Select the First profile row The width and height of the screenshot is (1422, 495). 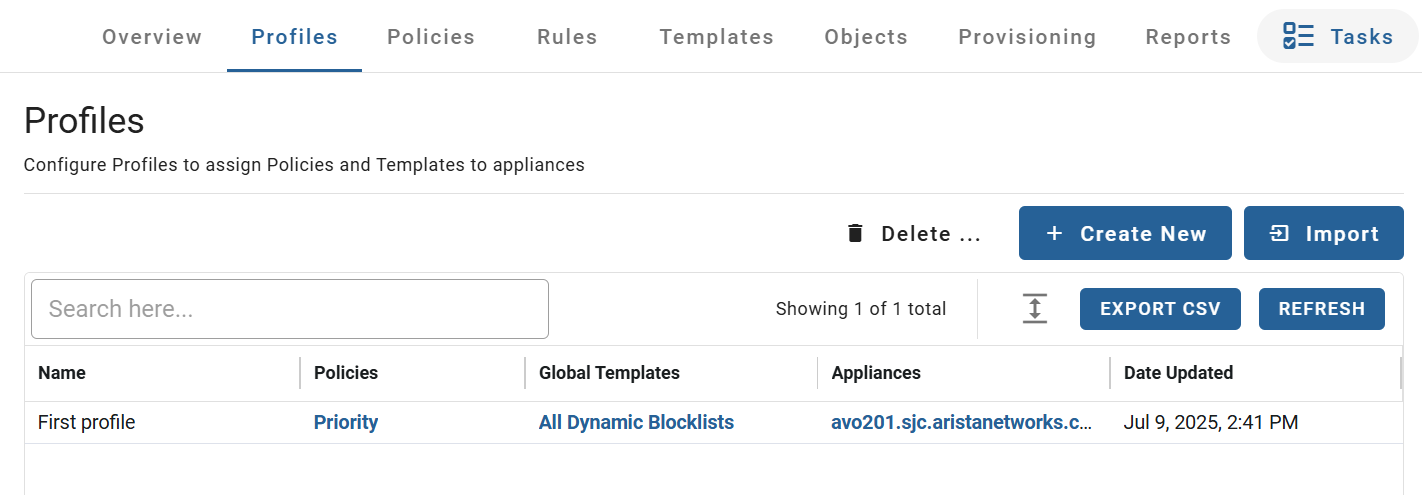712,423
